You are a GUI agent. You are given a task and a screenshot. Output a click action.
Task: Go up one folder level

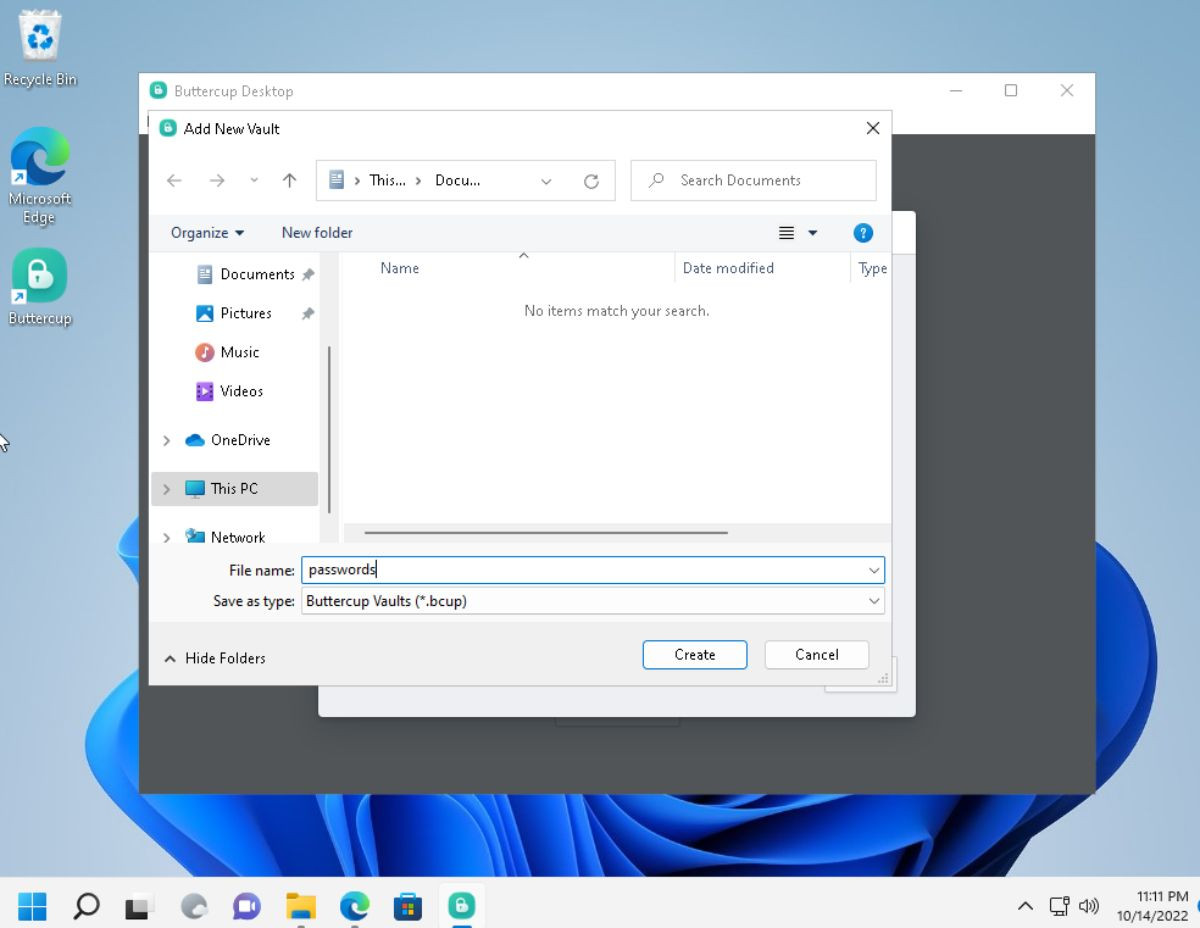289,181
